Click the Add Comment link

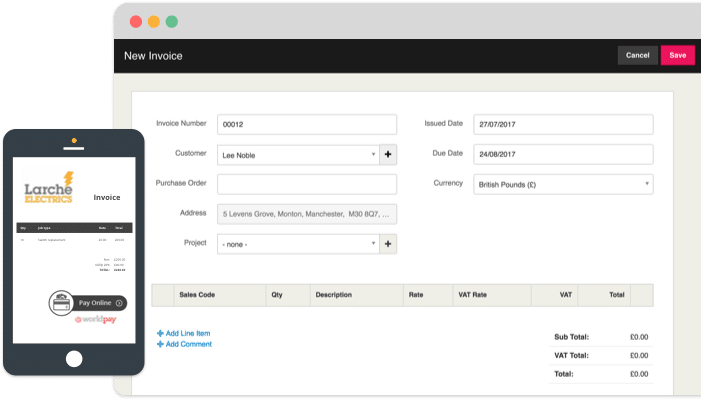[x=188, y=344]
